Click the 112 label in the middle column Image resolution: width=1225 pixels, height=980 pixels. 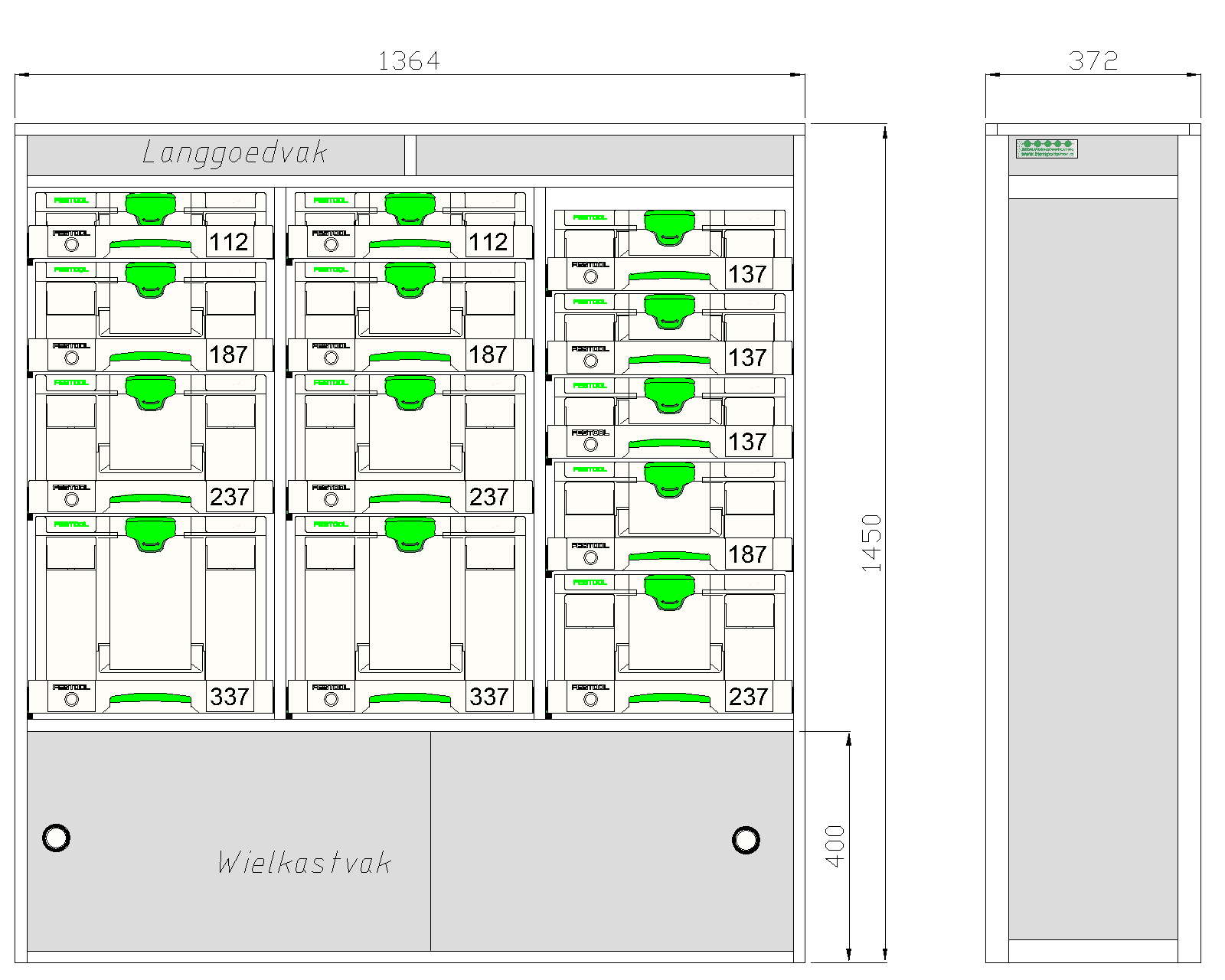[488, 242]
